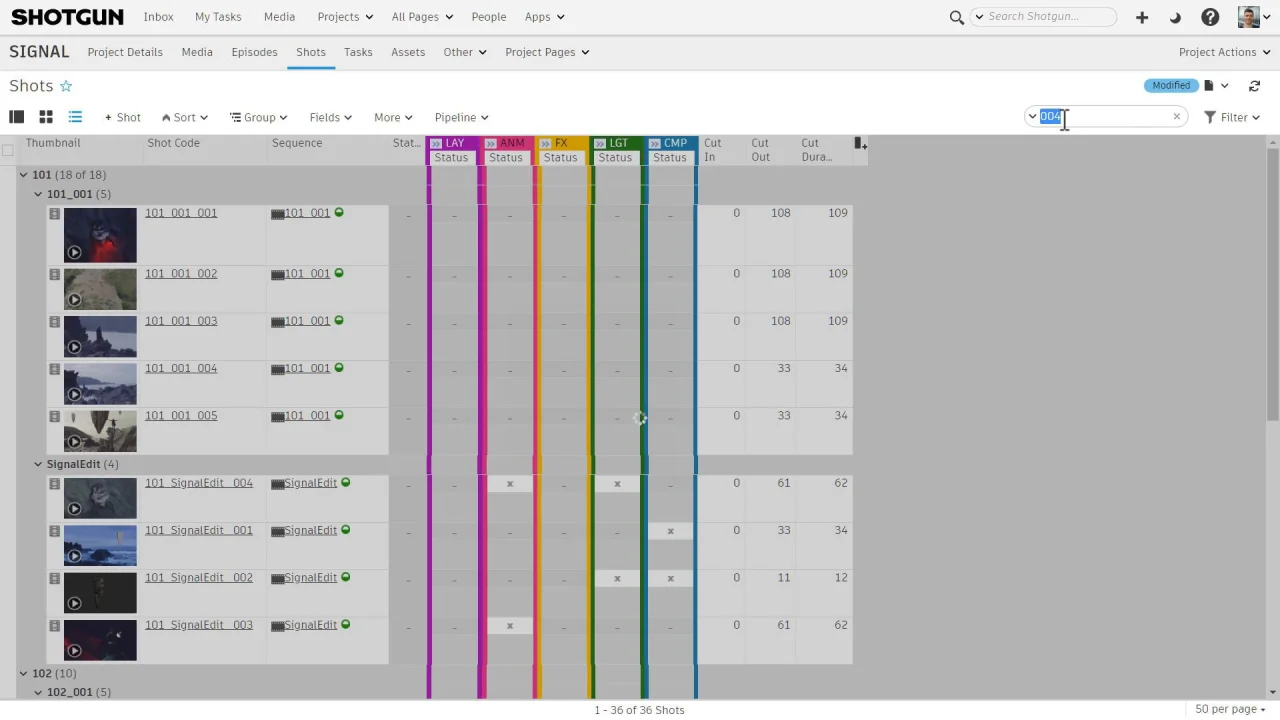
Task: Open SignalEdit sequence link for 101_SignalEdit_002
Action: 310,578
